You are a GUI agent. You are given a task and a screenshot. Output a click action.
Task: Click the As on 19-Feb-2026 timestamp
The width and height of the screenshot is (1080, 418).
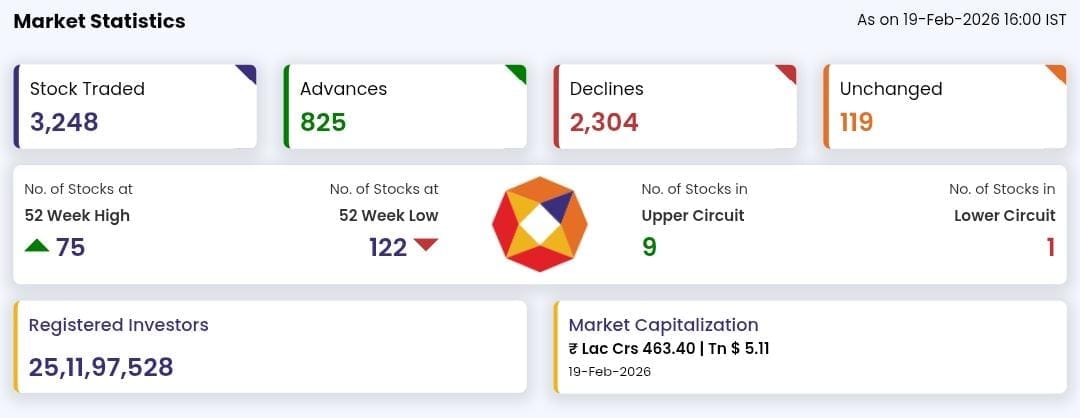961,20
